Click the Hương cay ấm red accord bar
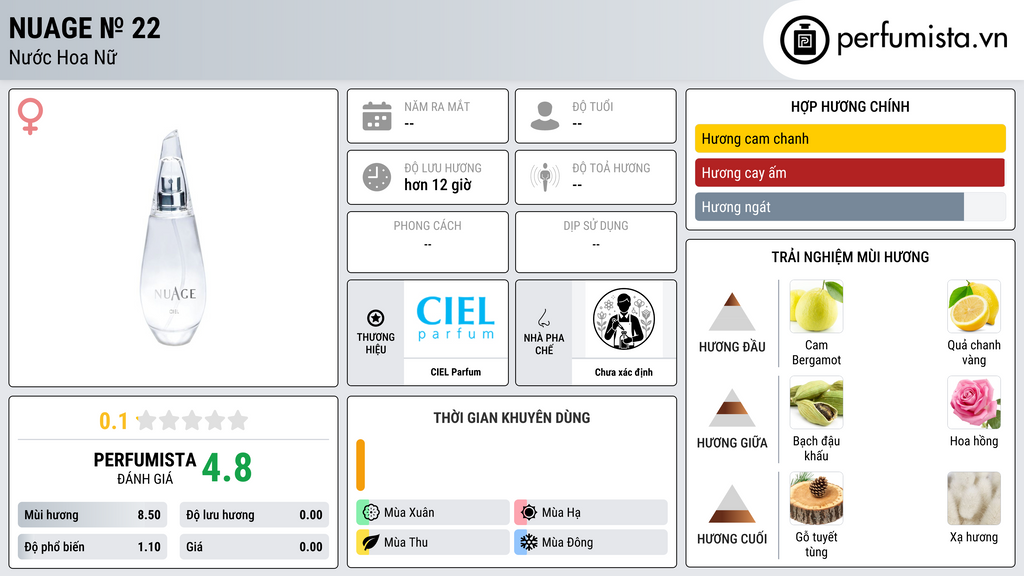The width and height of the screenshot is (1024, 576). click(x=850, y=173)
